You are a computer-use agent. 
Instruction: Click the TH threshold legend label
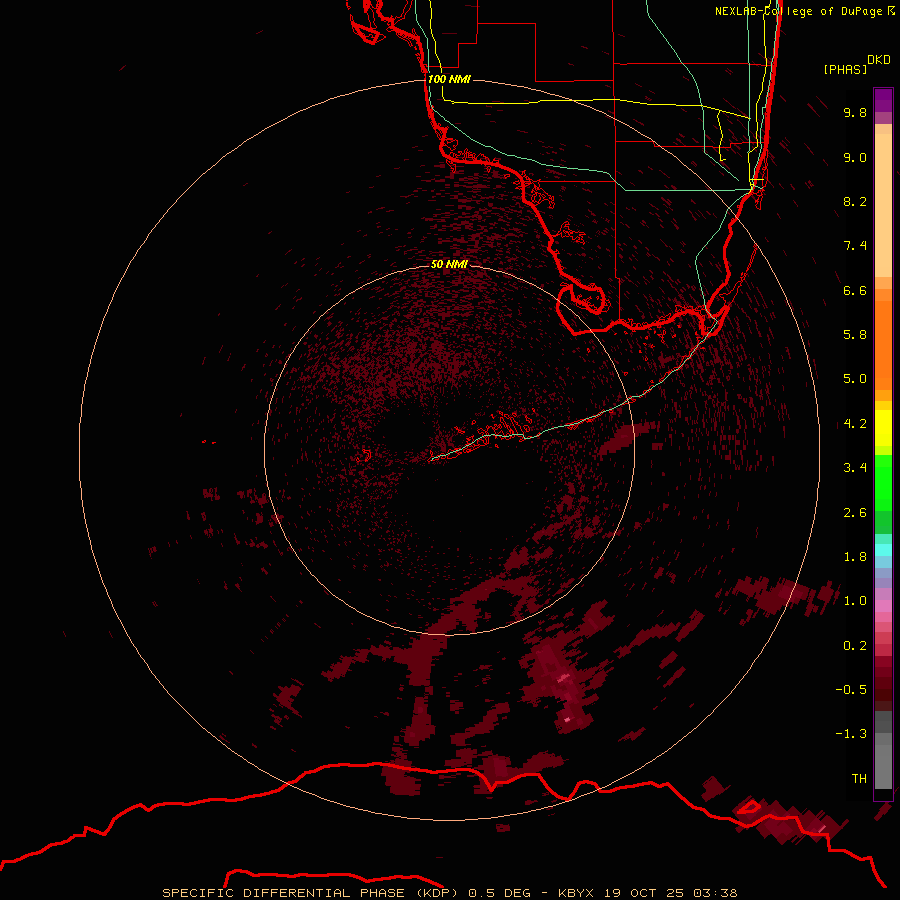(859, 779)
